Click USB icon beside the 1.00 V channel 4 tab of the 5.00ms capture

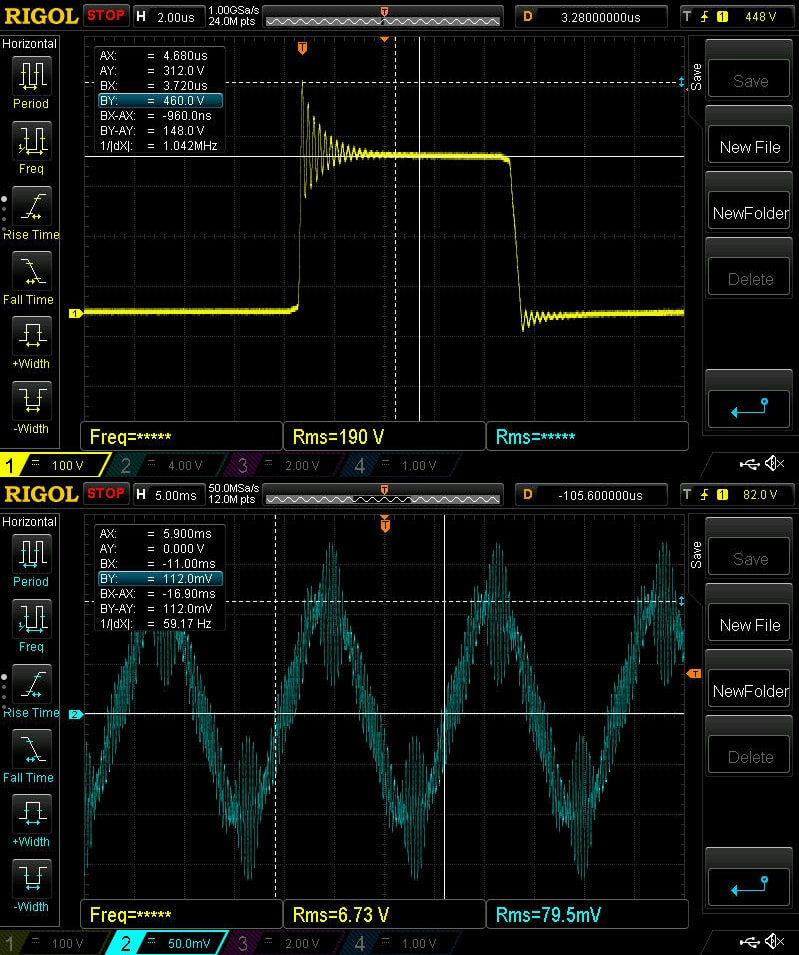pyautogui.click(x=749, y=943)
